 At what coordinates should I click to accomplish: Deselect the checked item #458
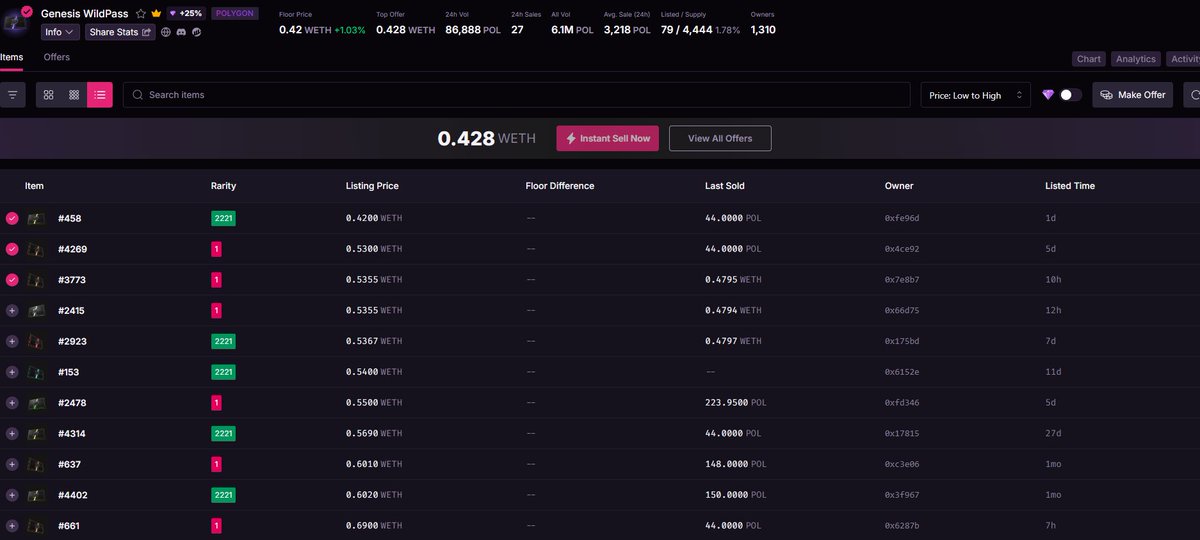[12, 218]
